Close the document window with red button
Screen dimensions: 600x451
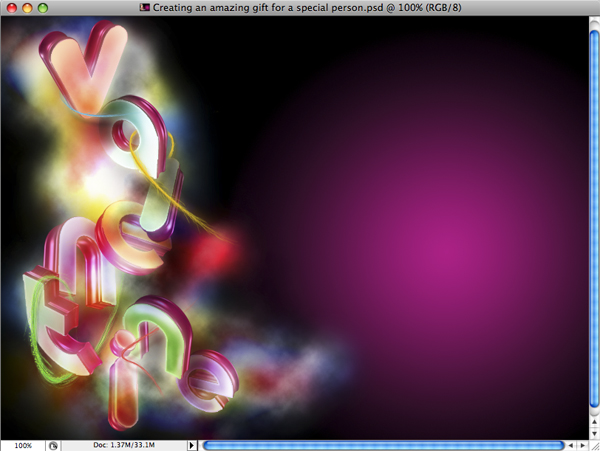click(12, 8)
